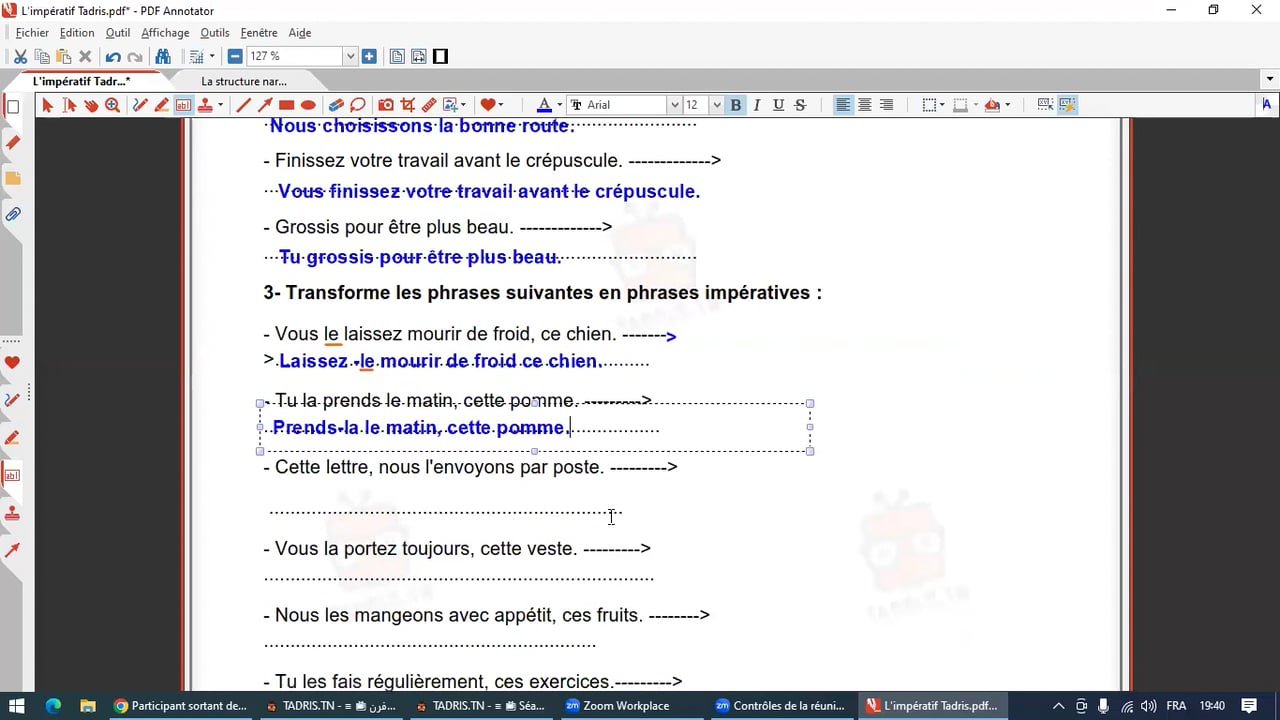The width and height of the screenshot is (1280, 720).
Task: Open Contrôles de la réunion taskbar item
Action: [x=781, y=705]
